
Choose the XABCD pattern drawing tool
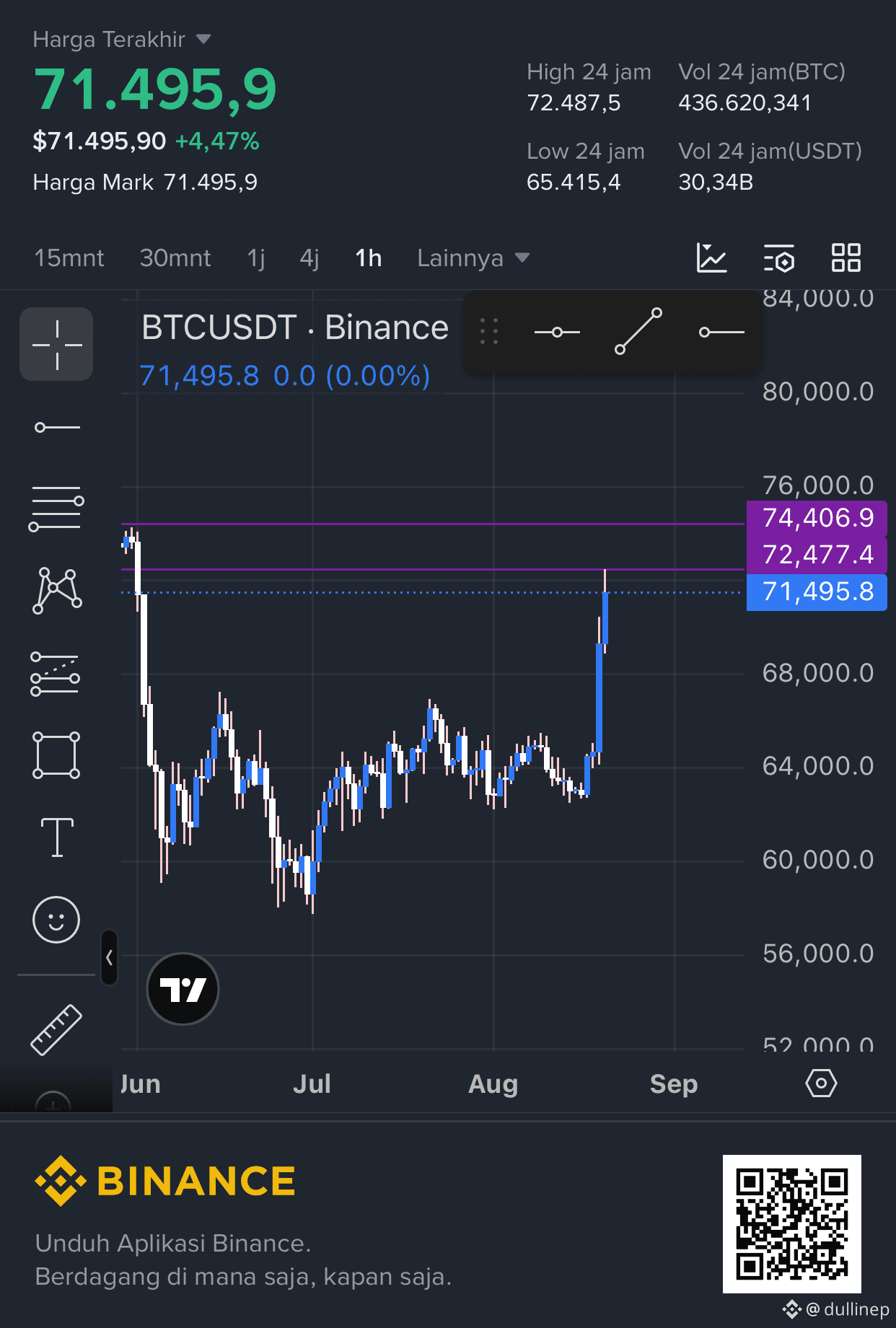56,590
